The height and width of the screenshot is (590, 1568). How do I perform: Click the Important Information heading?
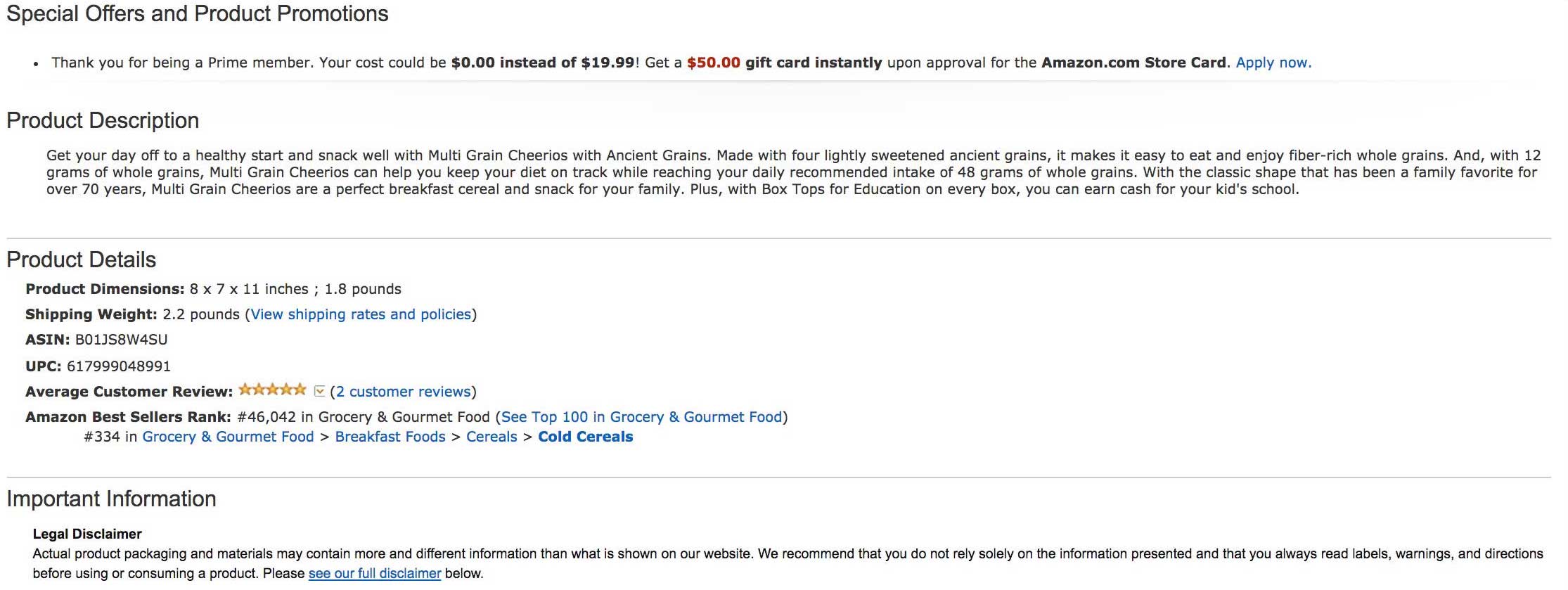point(111,499)
